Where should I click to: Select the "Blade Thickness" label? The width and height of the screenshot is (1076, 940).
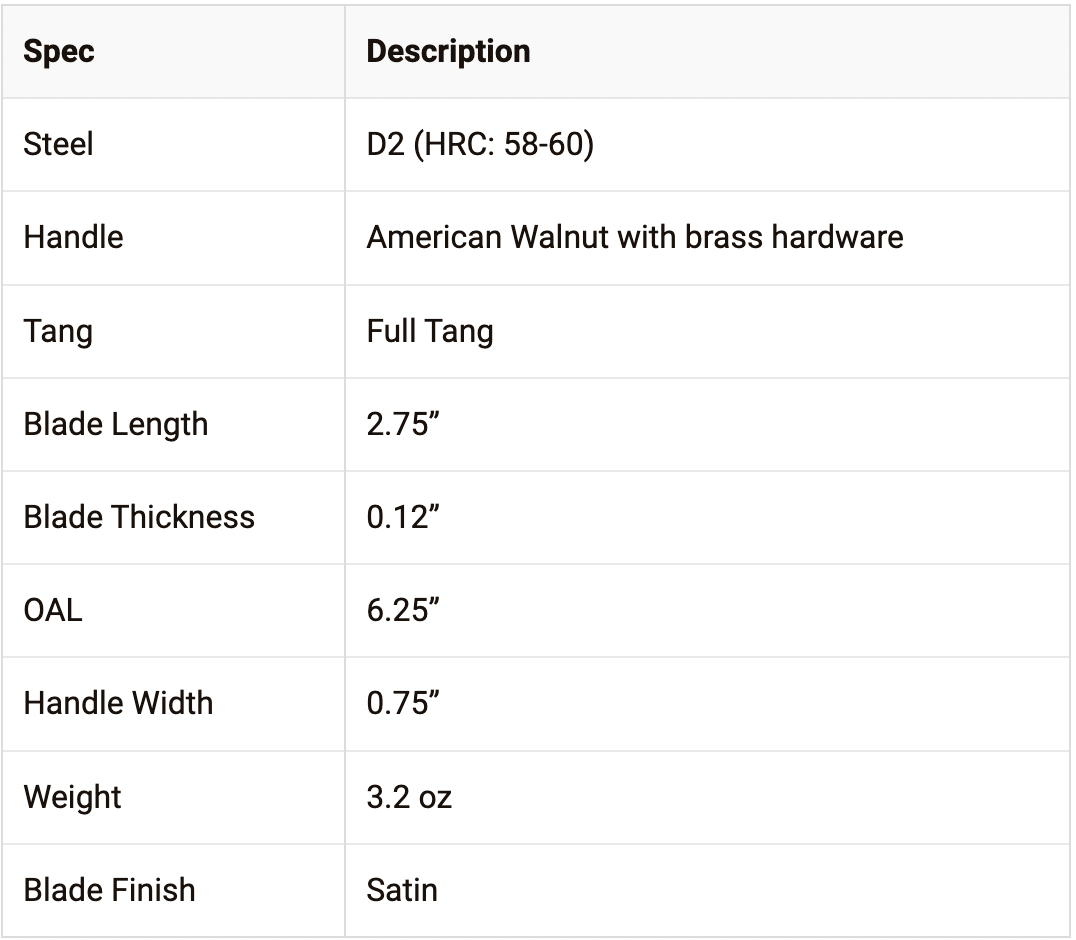(139, 517)
